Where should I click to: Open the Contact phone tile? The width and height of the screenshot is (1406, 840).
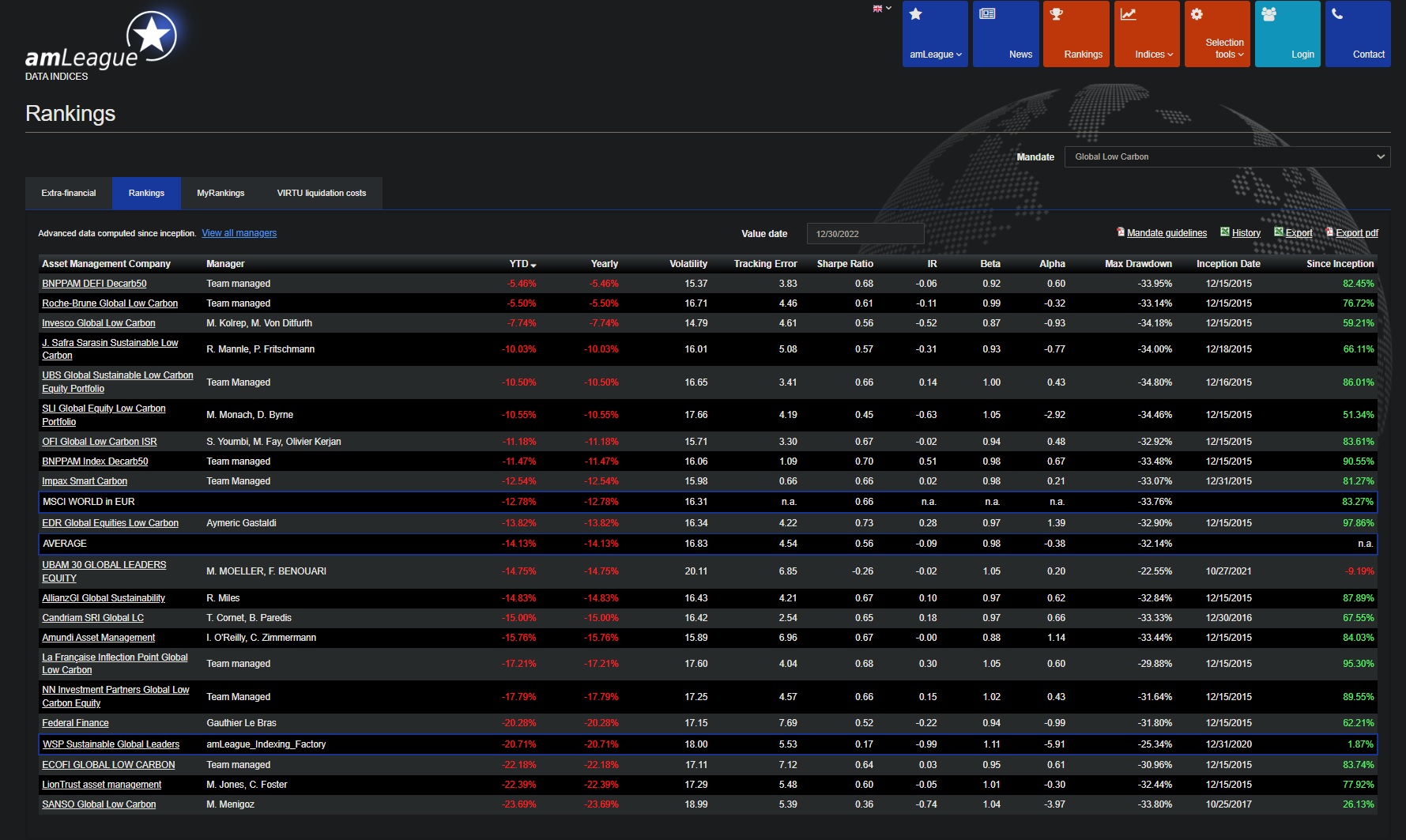(1358, 34)
